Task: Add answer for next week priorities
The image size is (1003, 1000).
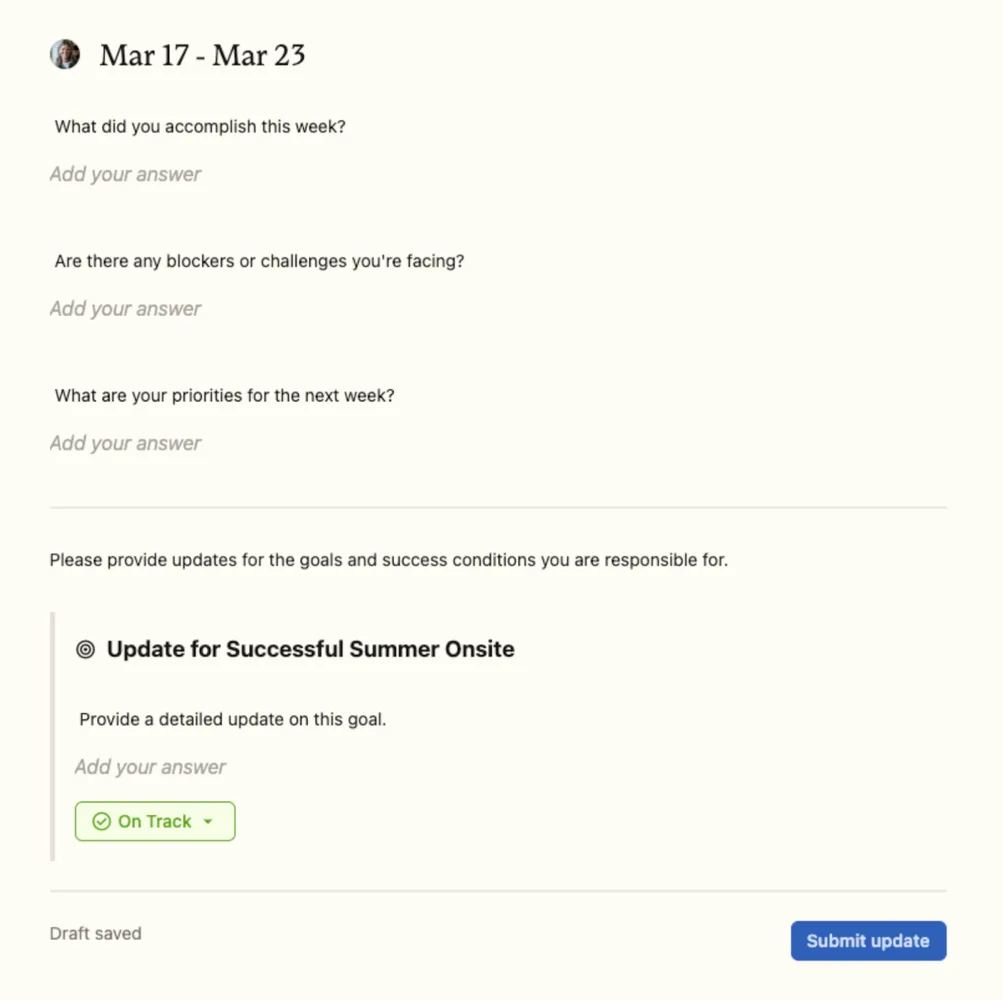Action: coord(498,443)
